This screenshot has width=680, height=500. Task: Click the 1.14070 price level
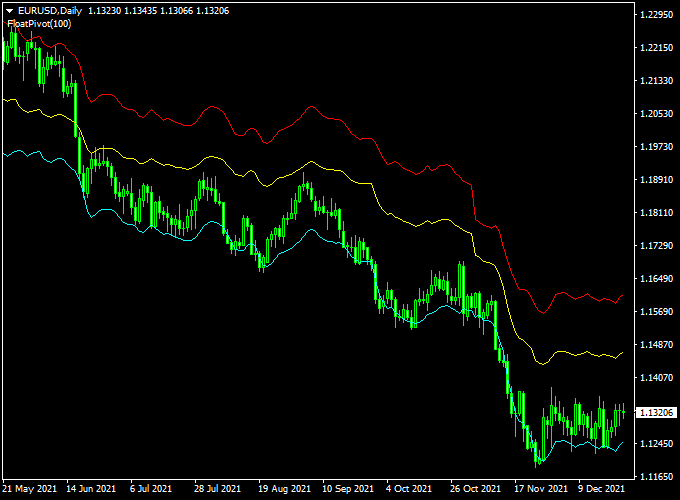pyautogui.click(x=657, y=378)
